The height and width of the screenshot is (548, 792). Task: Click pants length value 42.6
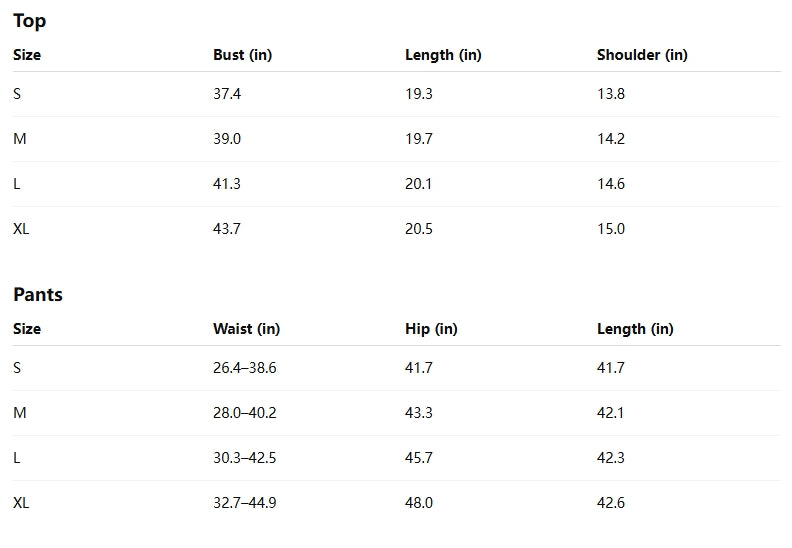(x=611, y=503)
